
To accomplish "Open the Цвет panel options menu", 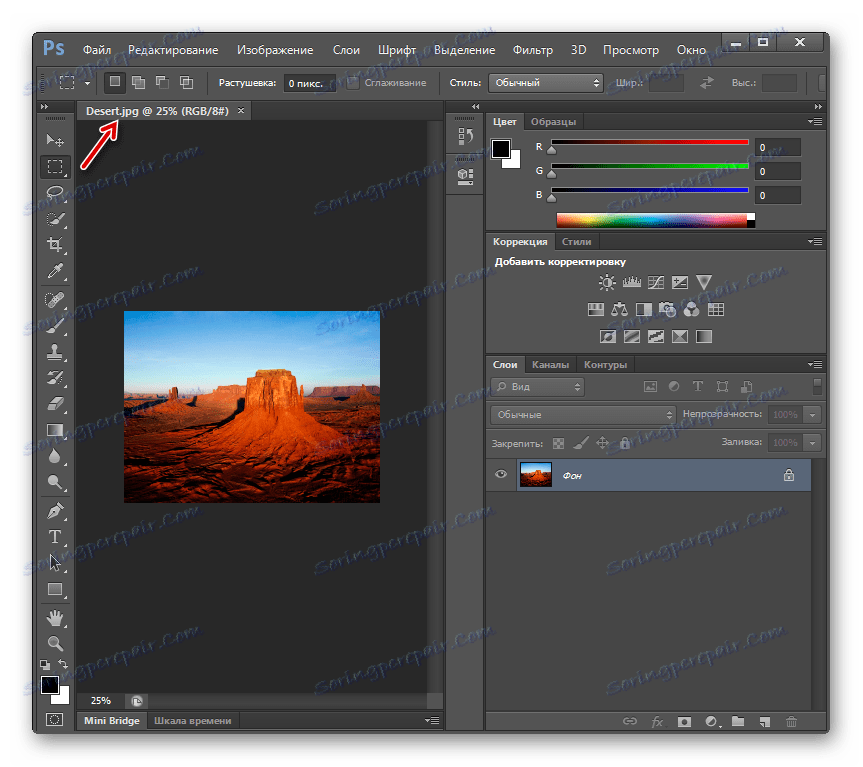I will (x=815, y=121).
